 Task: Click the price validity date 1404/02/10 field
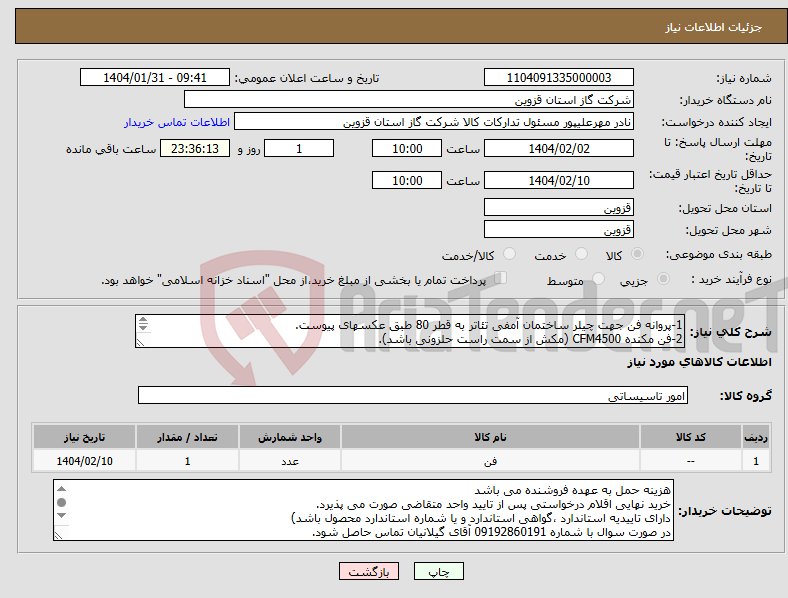(558, 180)
